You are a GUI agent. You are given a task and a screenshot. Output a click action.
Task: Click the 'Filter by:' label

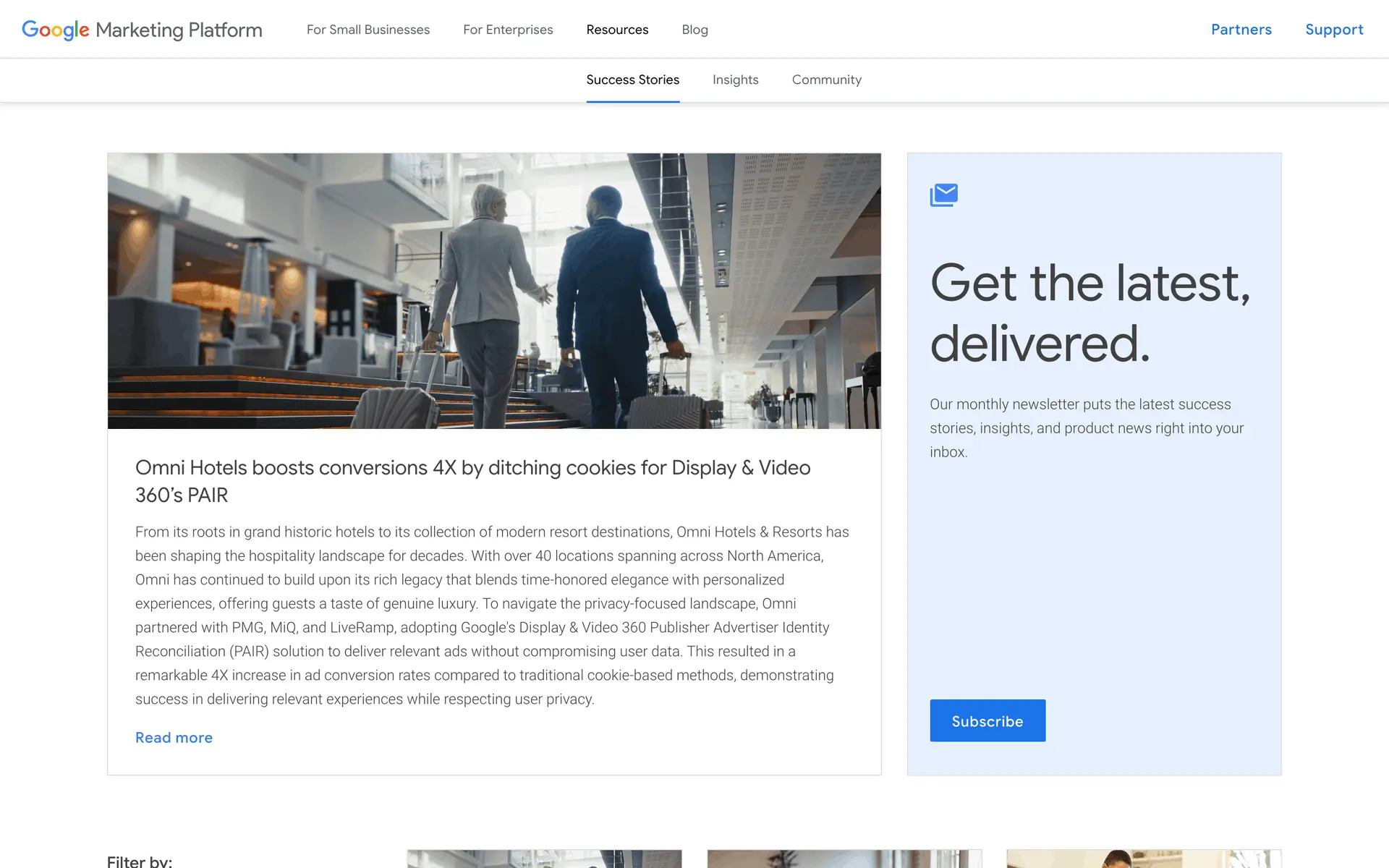coord(140,861)
